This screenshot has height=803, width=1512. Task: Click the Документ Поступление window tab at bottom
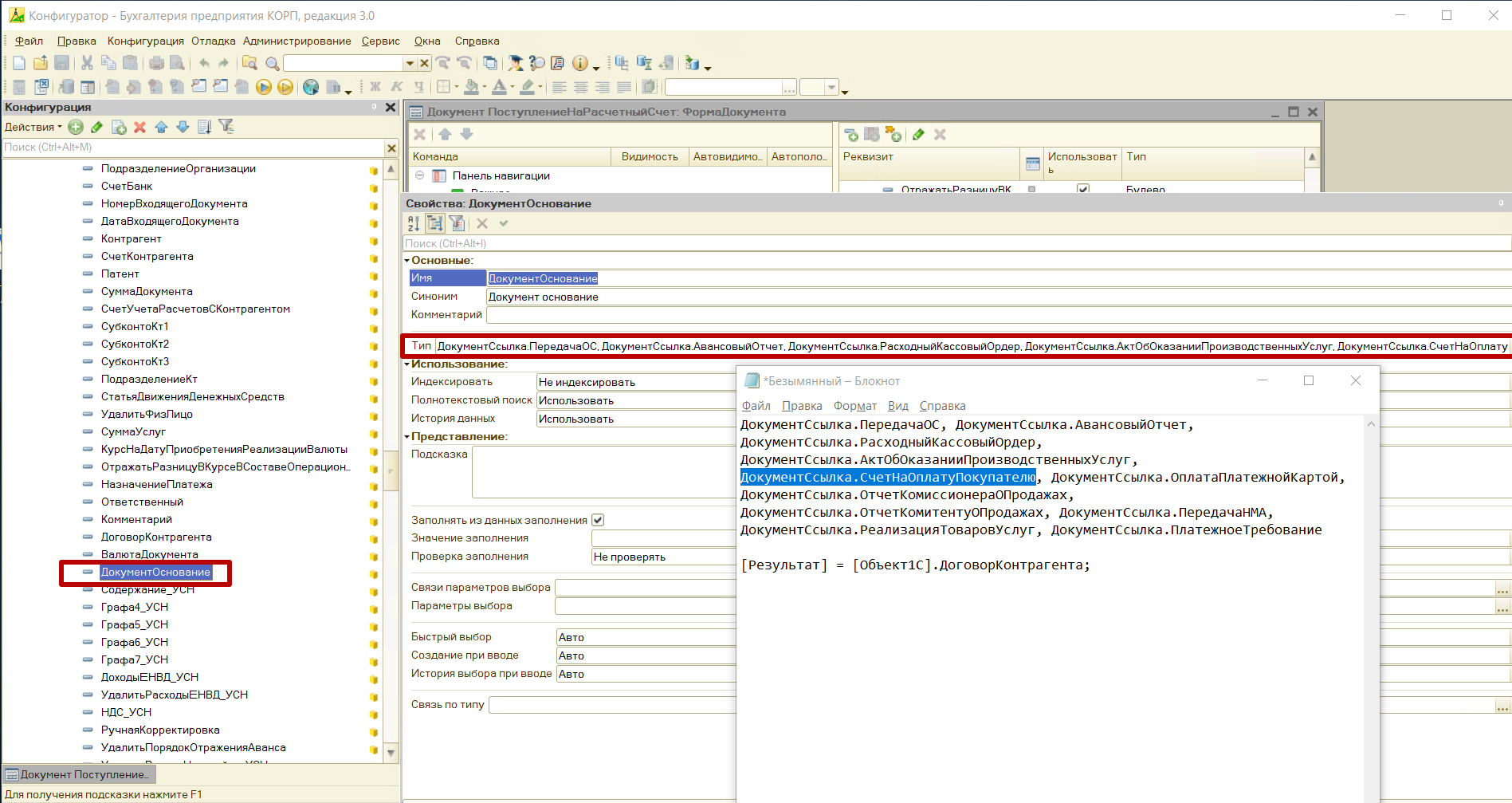[x=79, y=774]
